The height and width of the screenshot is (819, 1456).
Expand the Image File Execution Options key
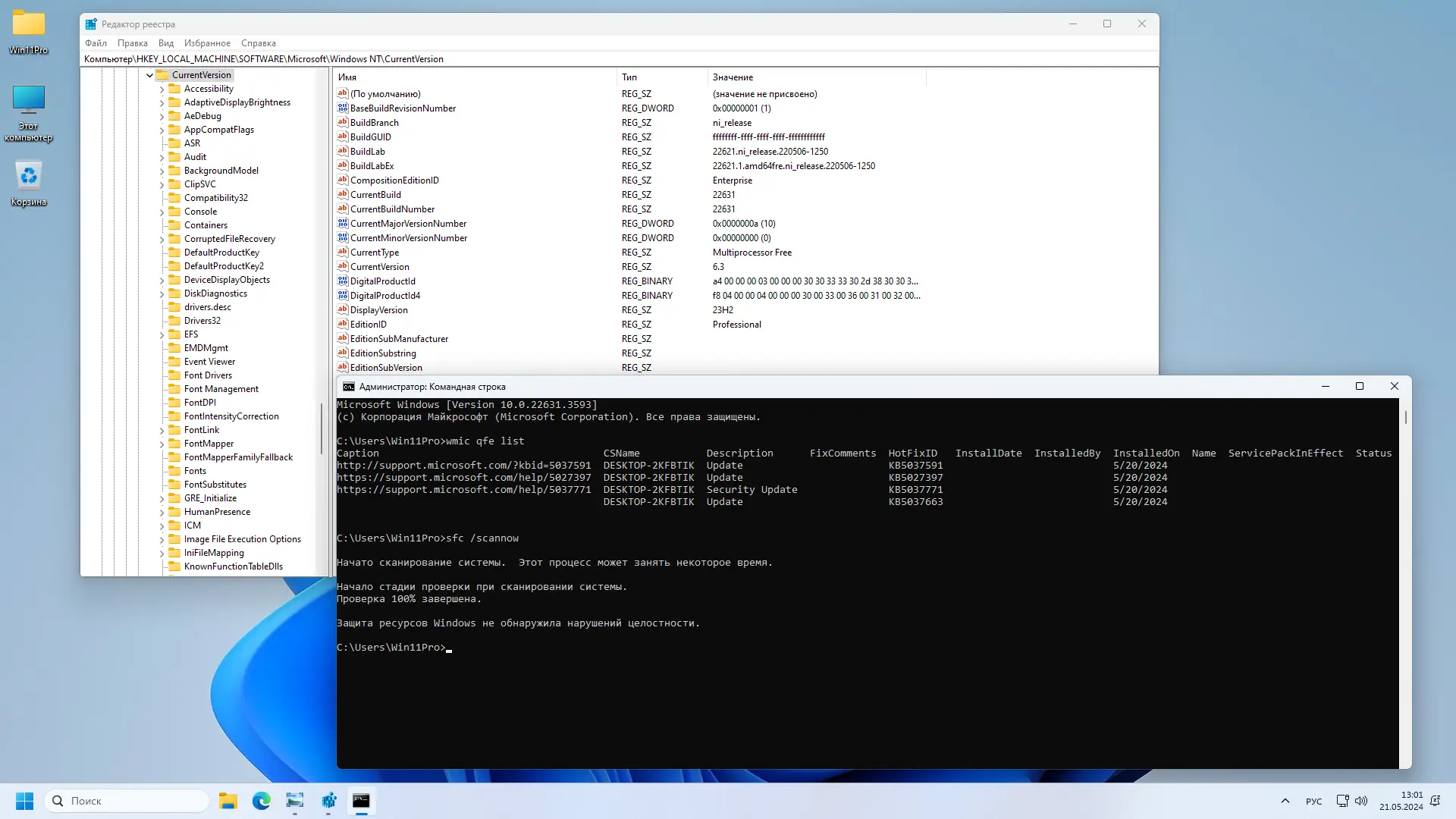click(162, 538)
